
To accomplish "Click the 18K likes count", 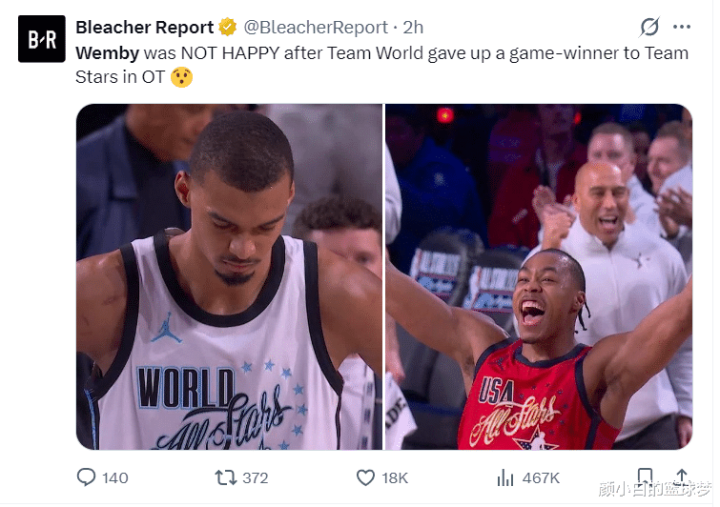I will tap(395, 478).
